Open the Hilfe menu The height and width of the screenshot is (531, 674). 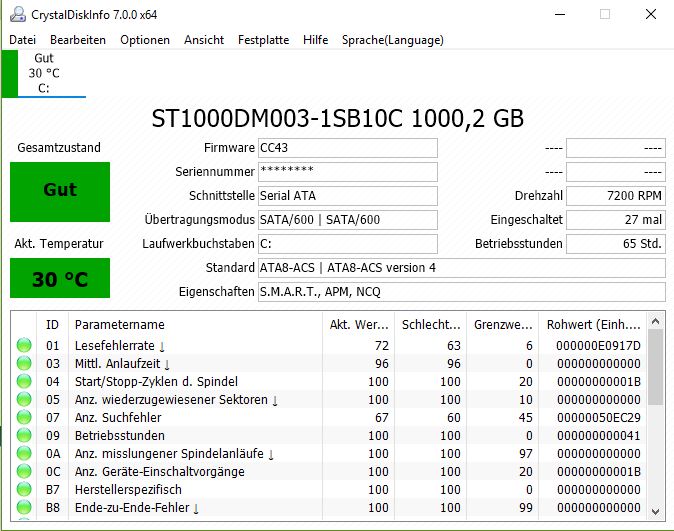click(316, 40)
